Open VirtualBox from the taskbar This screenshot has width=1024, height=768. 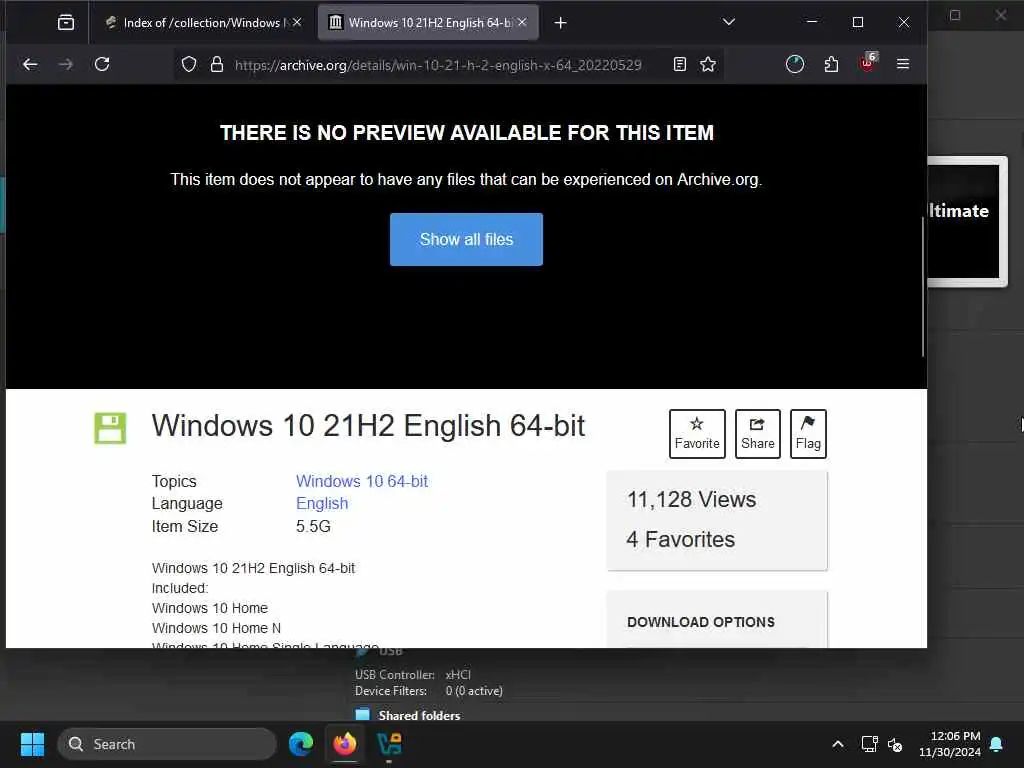coord(389,744)
